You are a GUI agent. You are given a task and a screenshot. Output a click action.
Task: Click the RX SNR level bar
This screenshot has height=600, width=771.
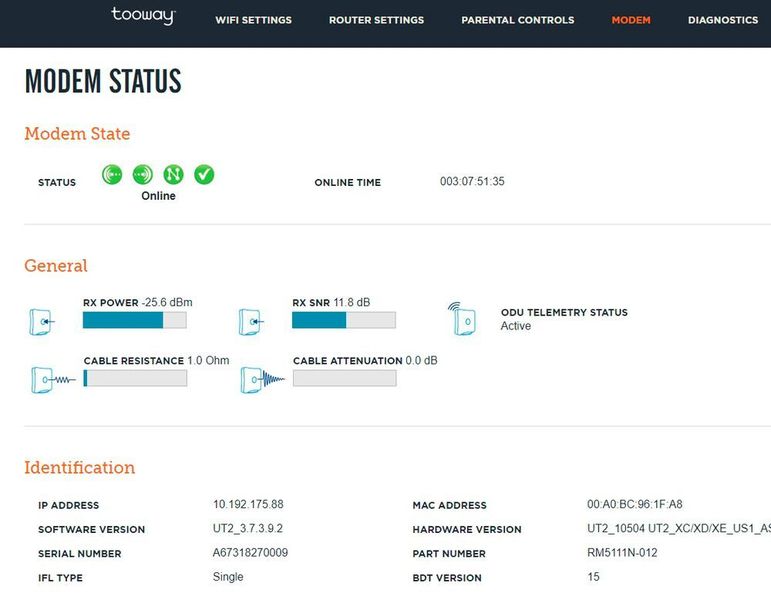pyautogui.click(x=343, y=320)
